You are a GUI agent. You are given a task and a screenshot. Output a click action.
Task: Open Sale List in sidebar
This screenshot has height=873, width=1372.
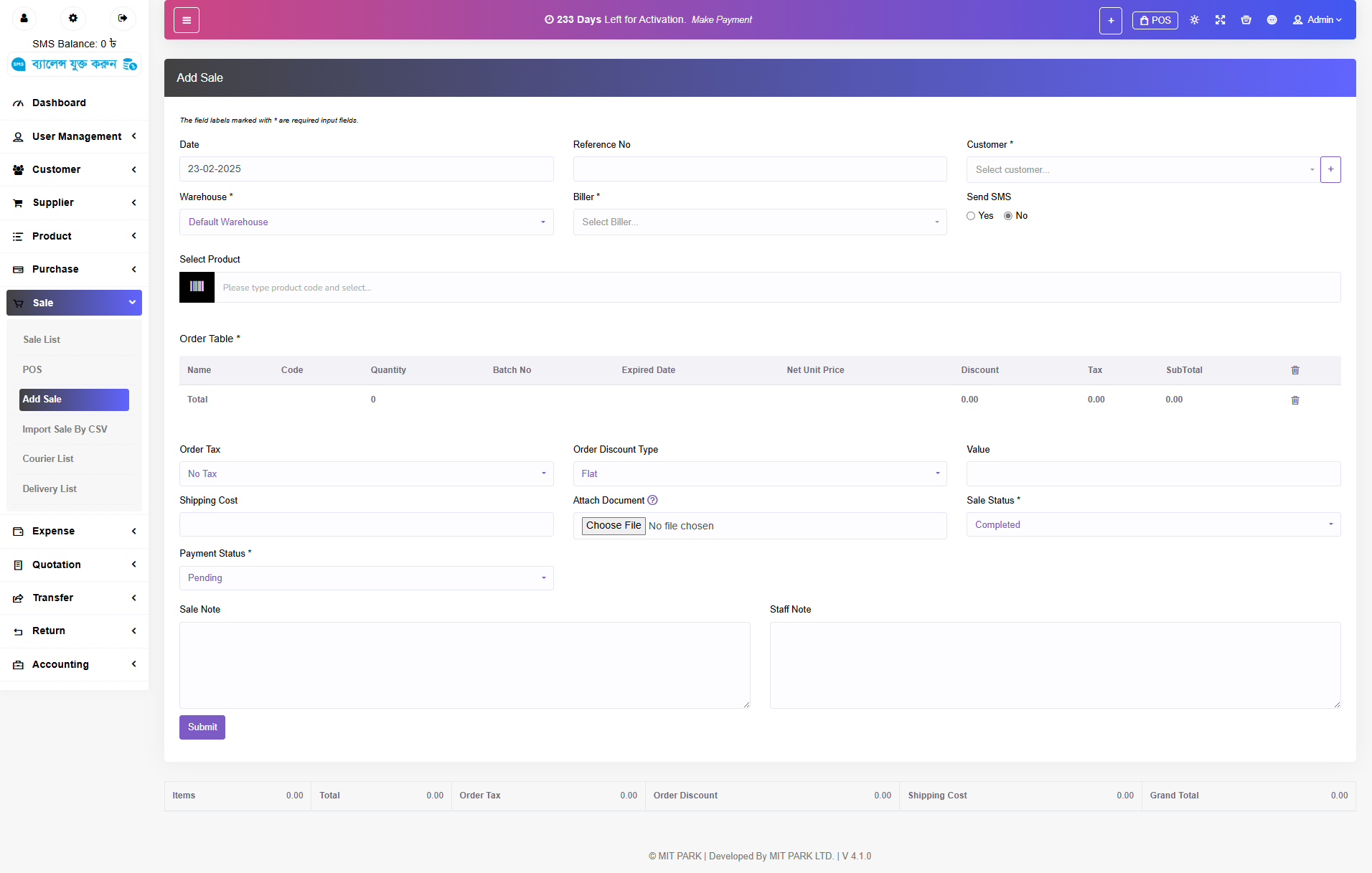point(42,339)
